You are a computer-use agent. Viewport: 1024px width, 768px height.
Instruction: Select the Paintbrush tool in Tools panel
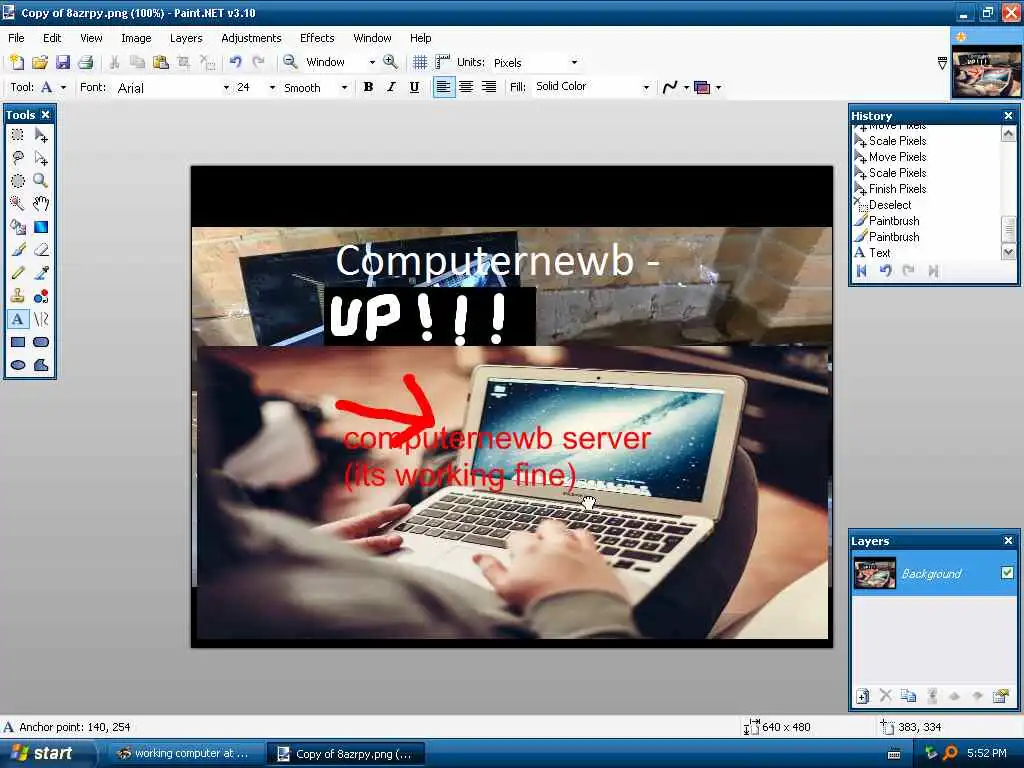[x=18, y=249]
